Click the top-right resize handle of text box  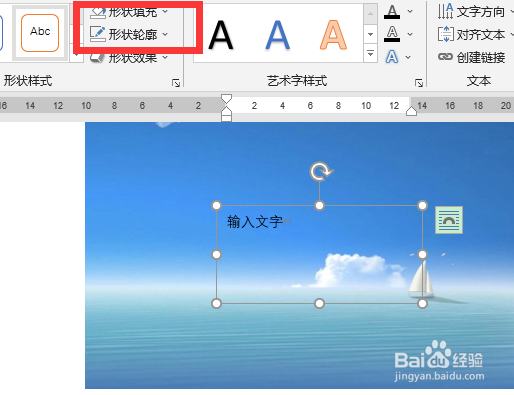[422, 205]
